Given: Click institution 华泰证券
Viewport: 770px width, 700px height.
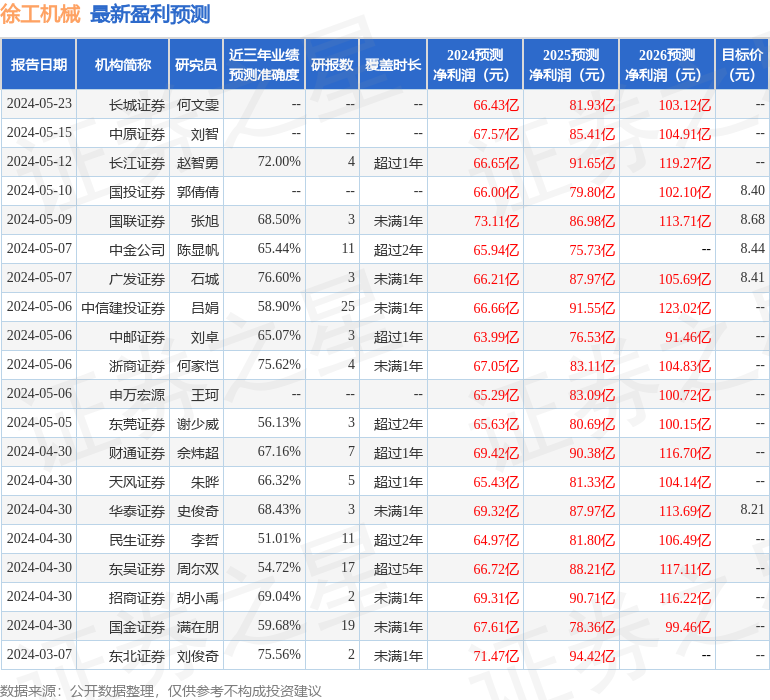Looking at the screenshot, I should point(137,511).
